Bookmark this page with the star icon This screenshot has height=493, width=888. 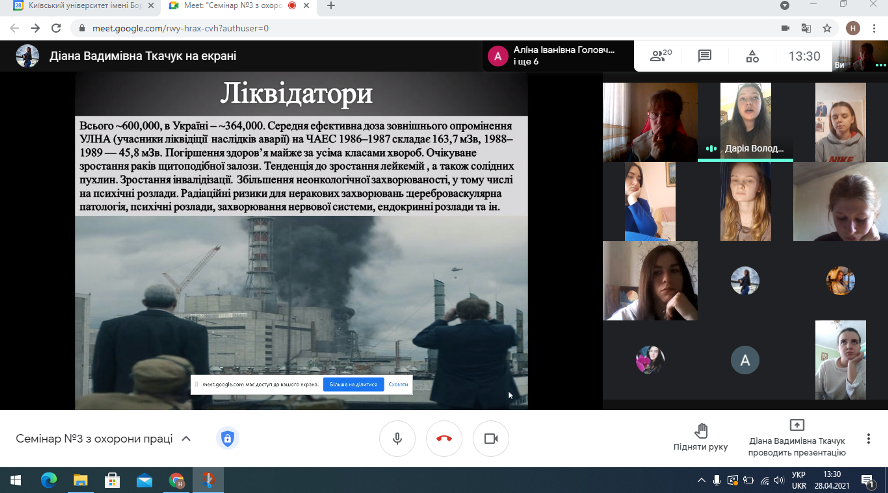tap(827, 28)
